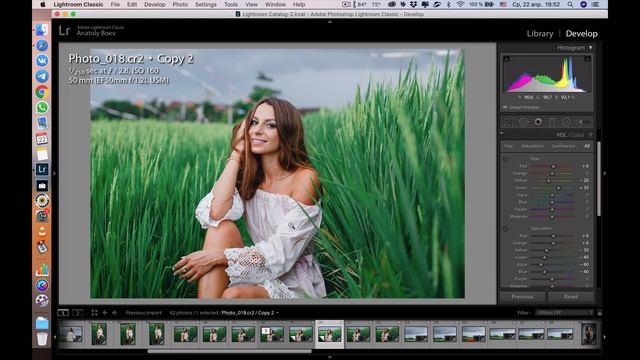Screen dimensions: 640x360
Task: Toggle shadow clipping indicator in histogram
Action: [x=506, y=59]
